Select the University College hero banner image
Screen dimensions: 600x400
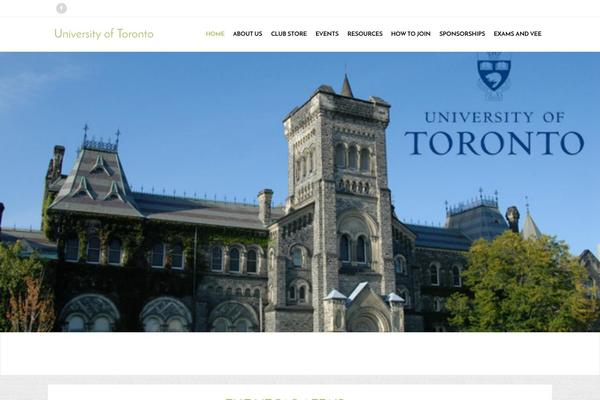[x=300, y=192]
